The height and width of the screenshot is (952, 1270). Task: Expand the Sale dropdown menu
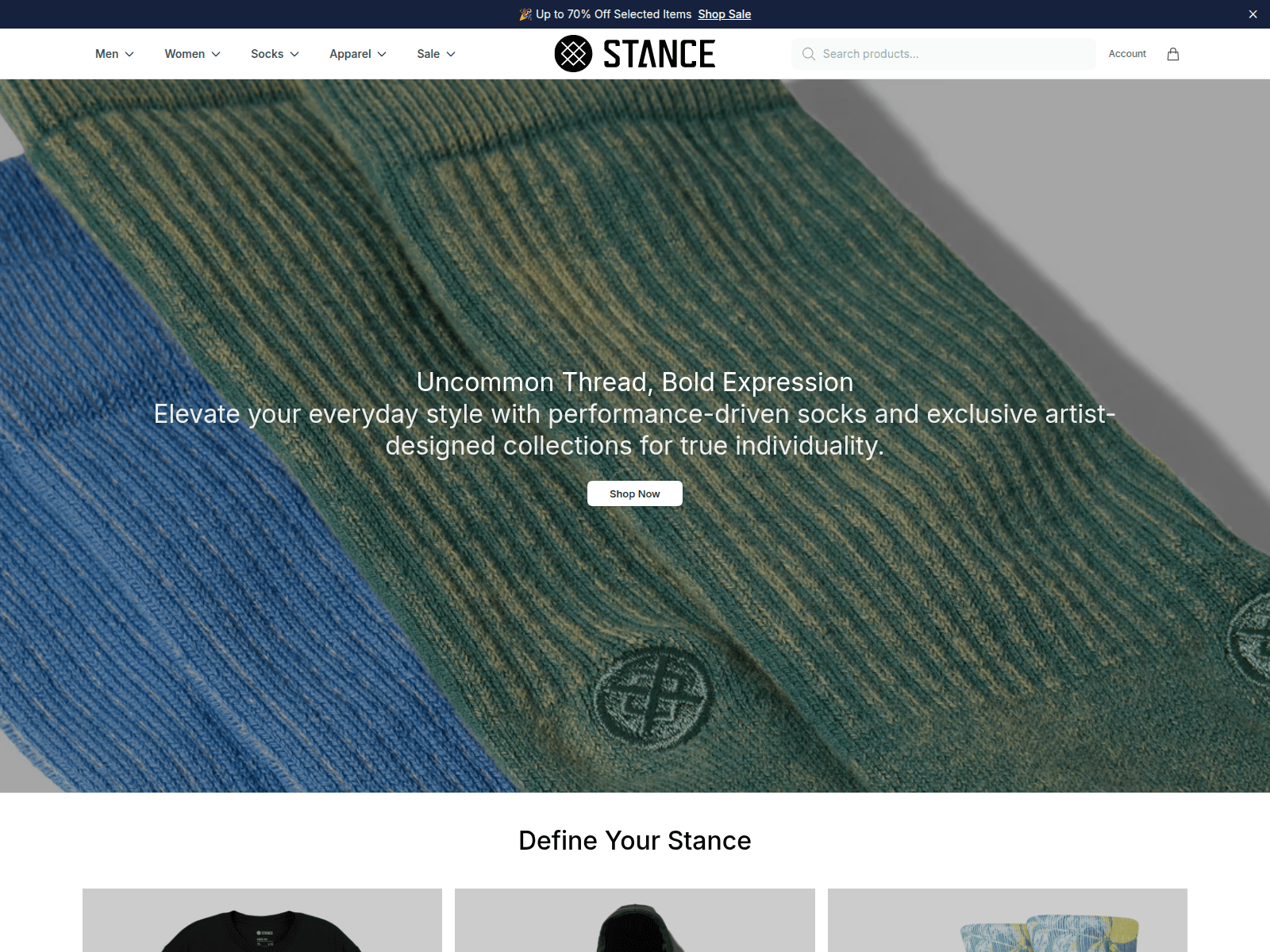pos(436,54)
